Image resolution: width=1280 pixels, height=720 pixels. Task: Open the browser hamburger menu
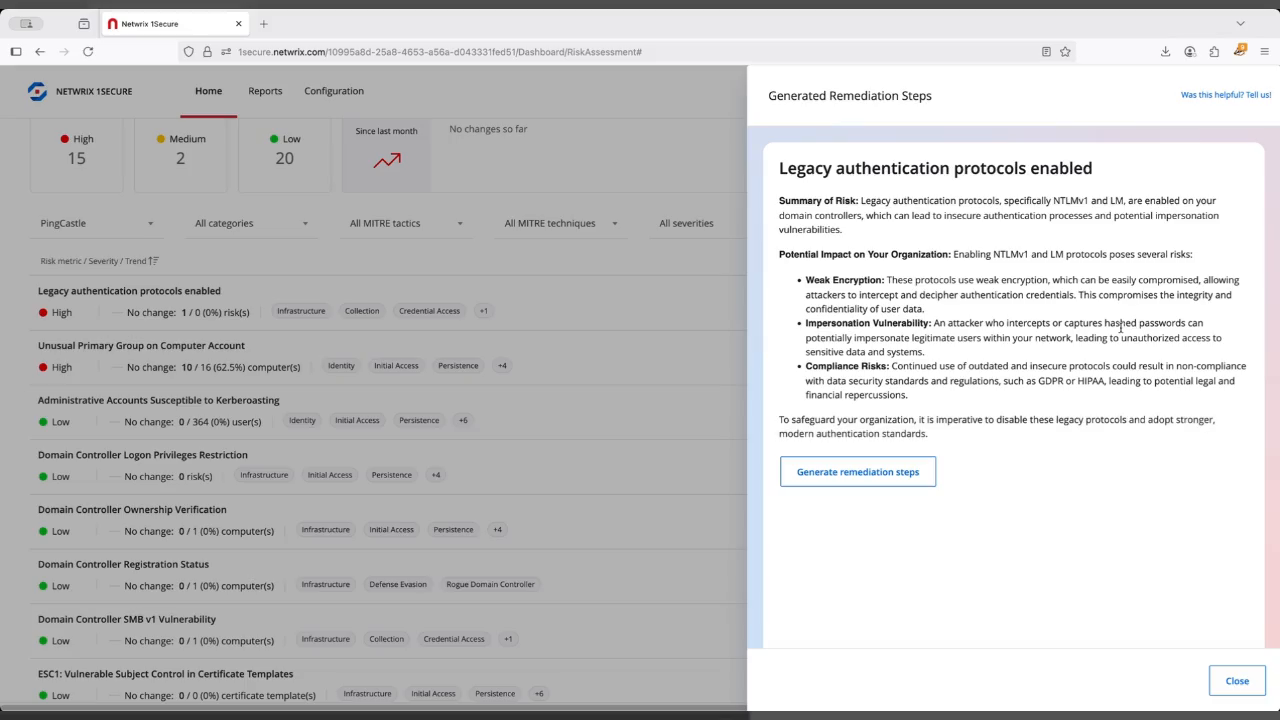(x=1264, y=52)
